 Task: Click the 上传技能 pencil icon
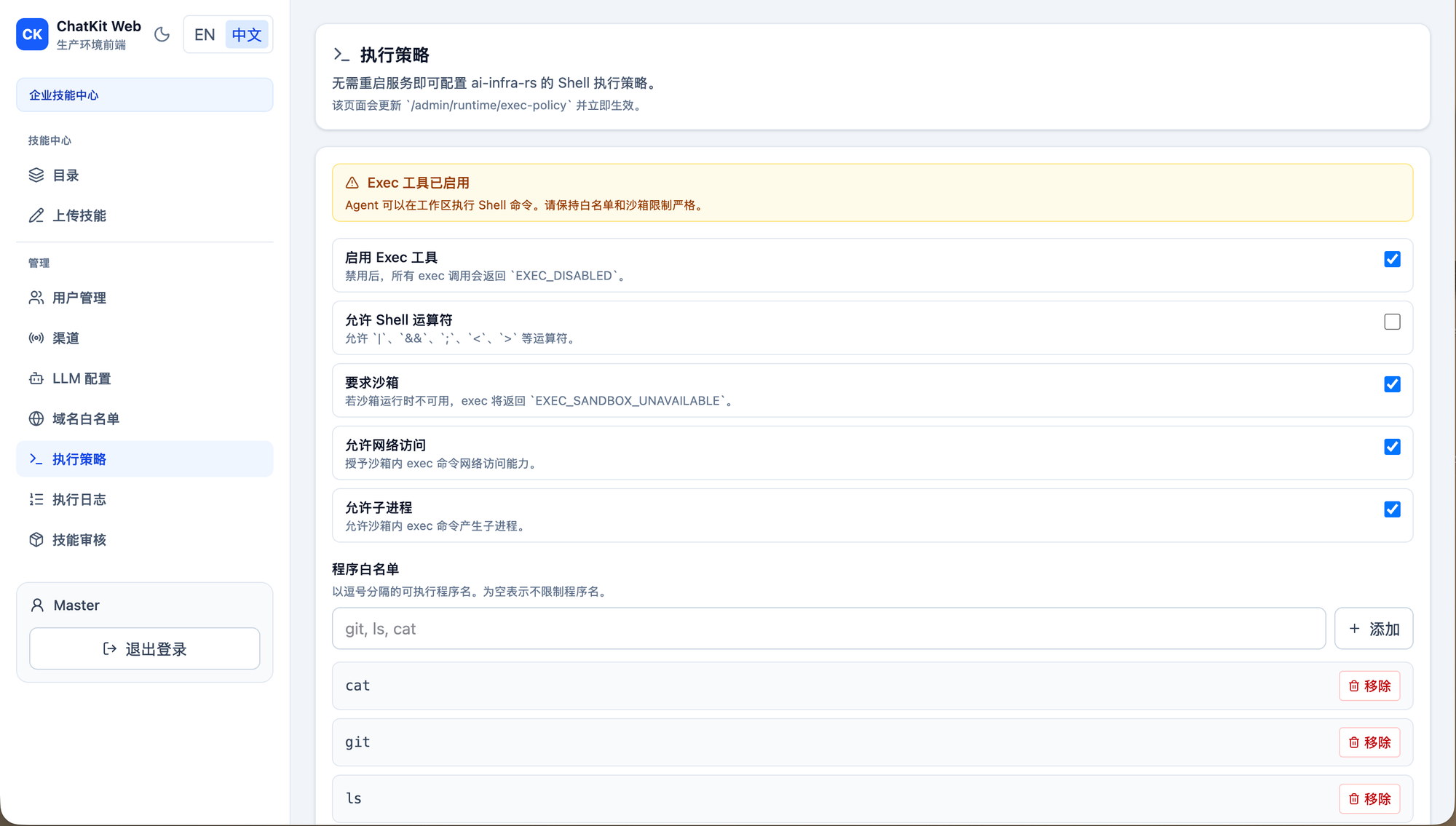36,215
